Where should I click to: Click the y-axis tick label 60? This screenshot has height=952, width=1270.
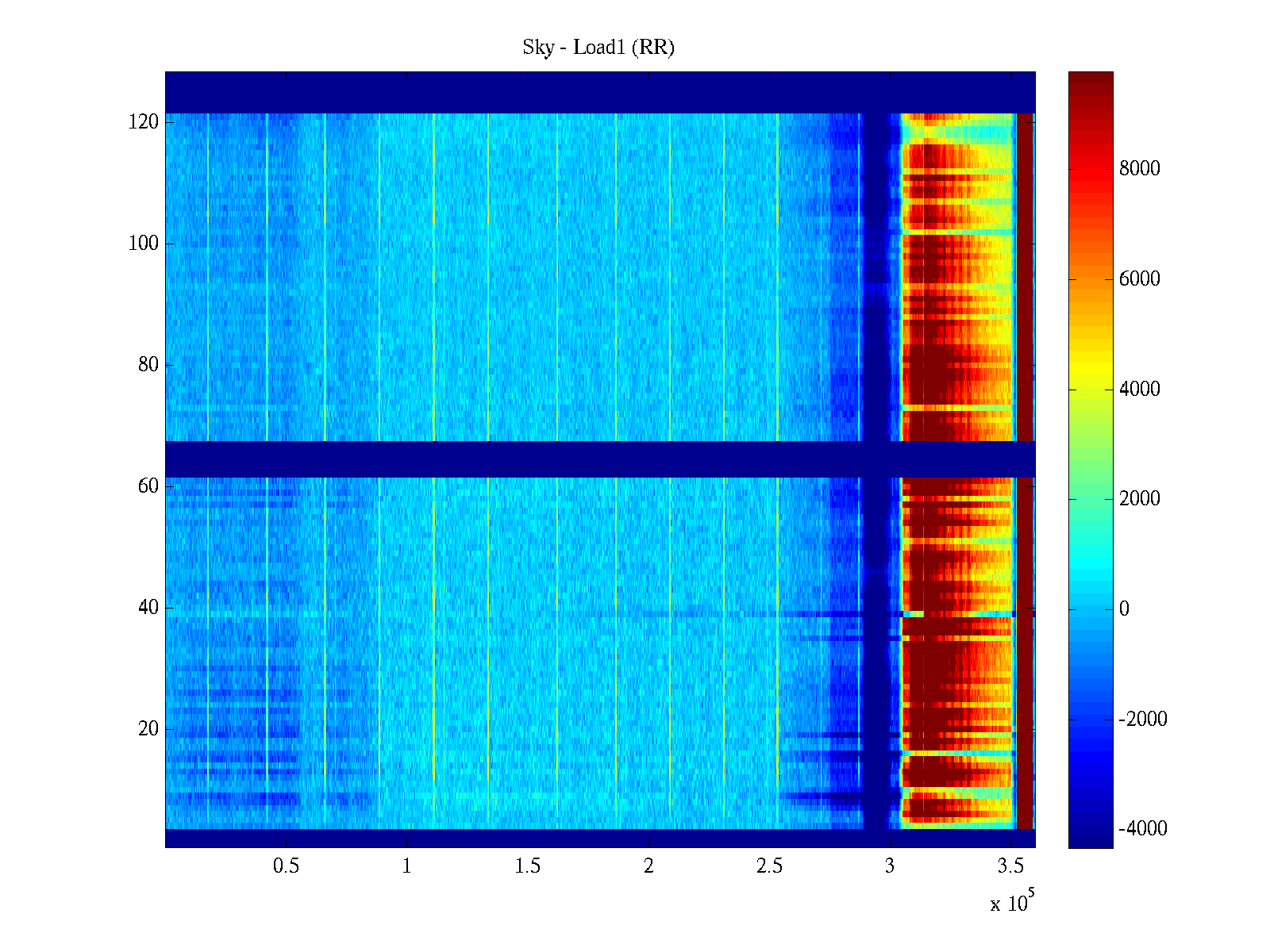pos(148,486)
